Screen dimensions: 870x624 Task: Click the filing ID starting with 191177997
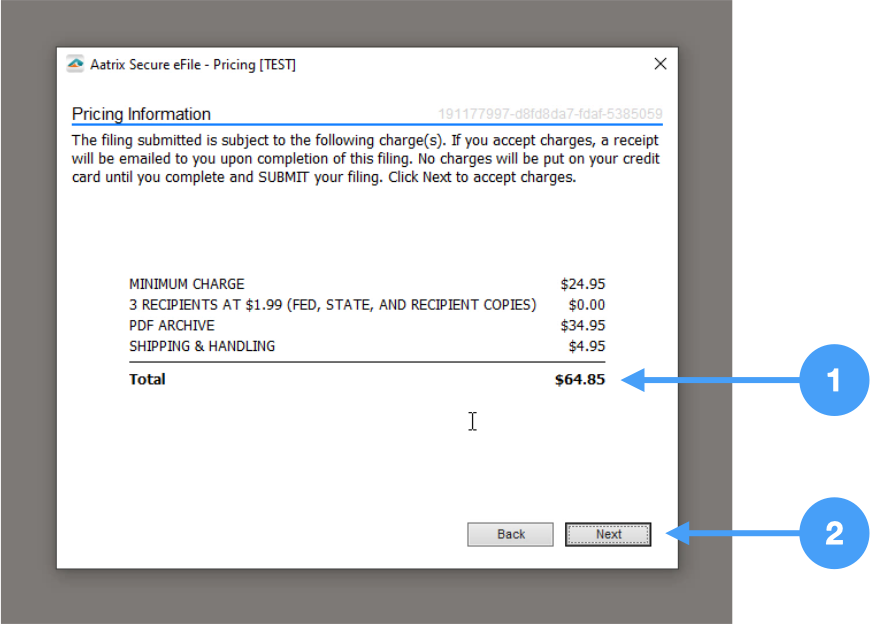549,114
